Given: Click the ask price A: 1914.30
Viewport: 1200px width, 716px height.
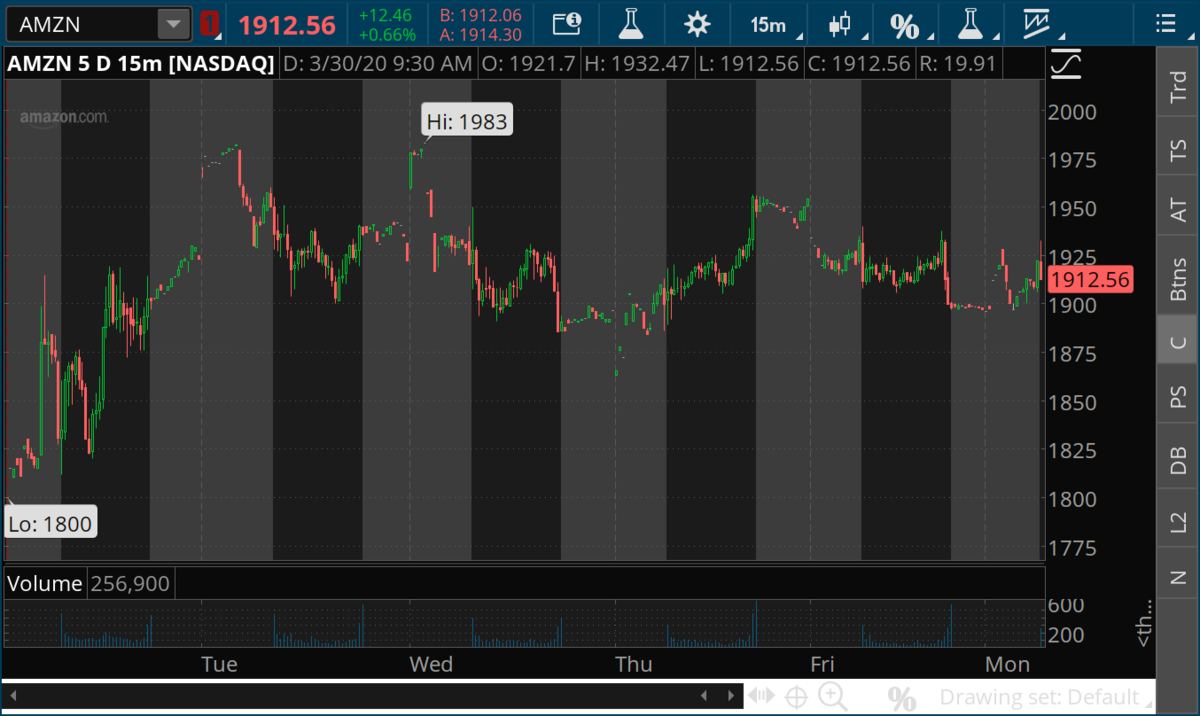Looking at the screenshot, I should pyautogui.click(x=481, y=34).
